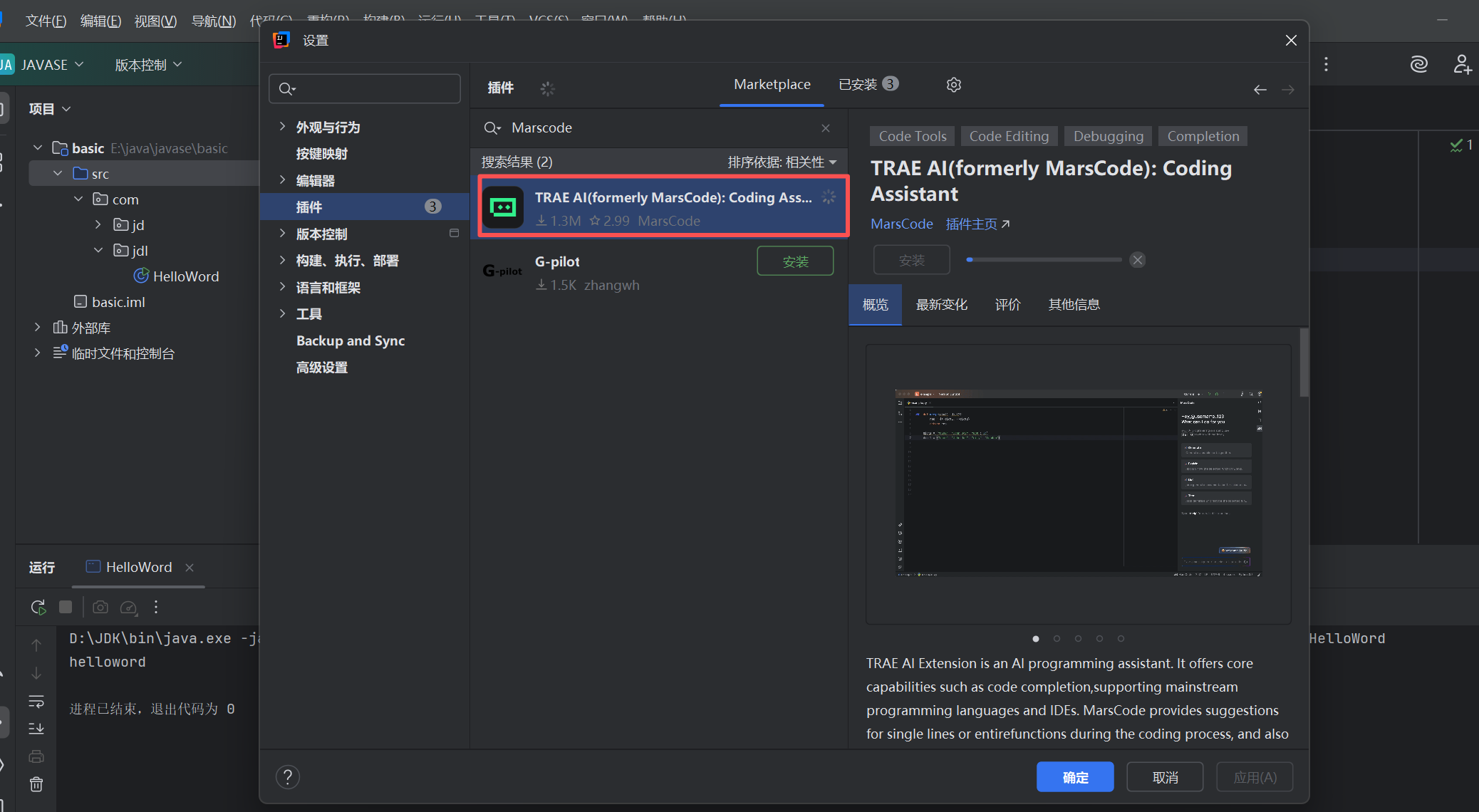Click the TRAE AI plugin screenshot thumbnail
This screenshot has width=1479, height=812.
coord(1078,483)
